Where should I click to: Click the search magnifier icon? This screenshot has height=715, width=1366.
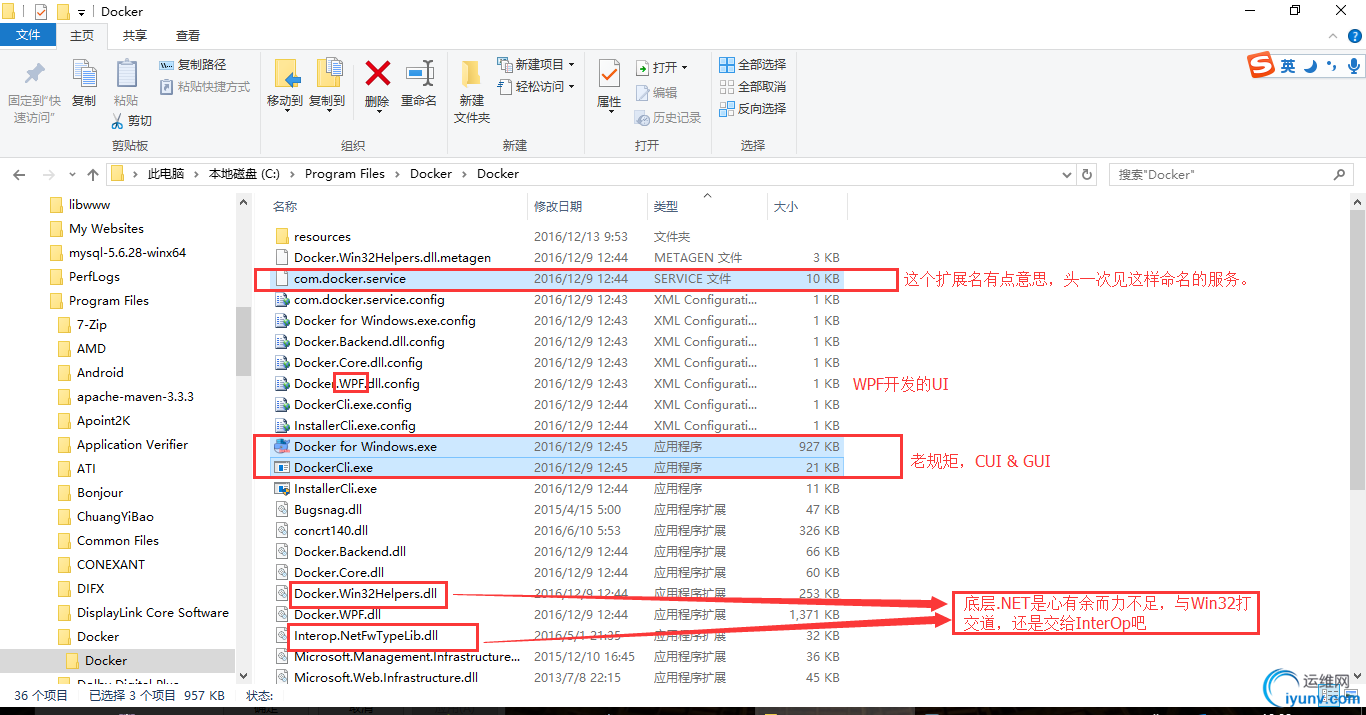point(1339,174)
